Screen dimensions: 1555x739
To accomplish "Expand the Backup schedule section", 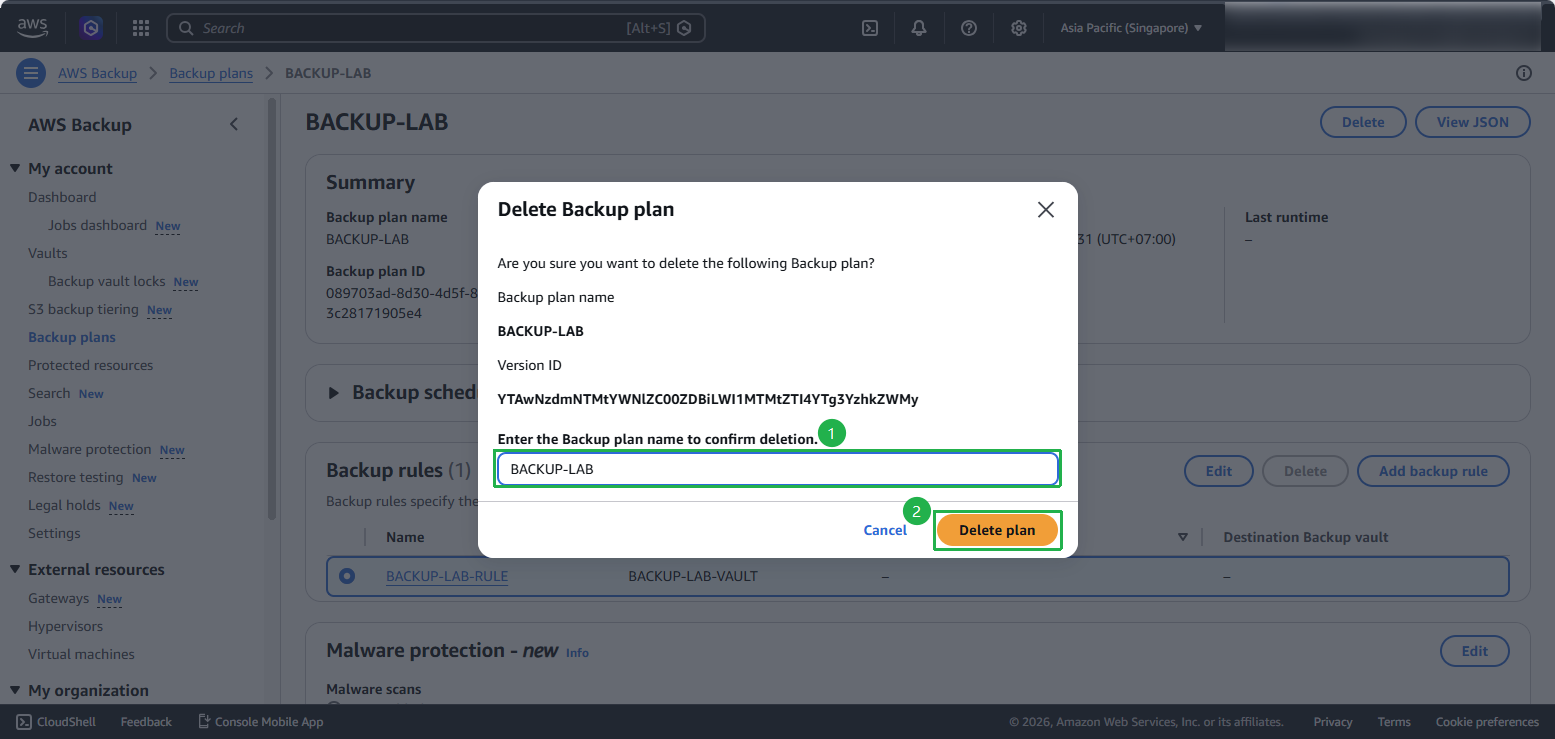I will click(334, 393).
